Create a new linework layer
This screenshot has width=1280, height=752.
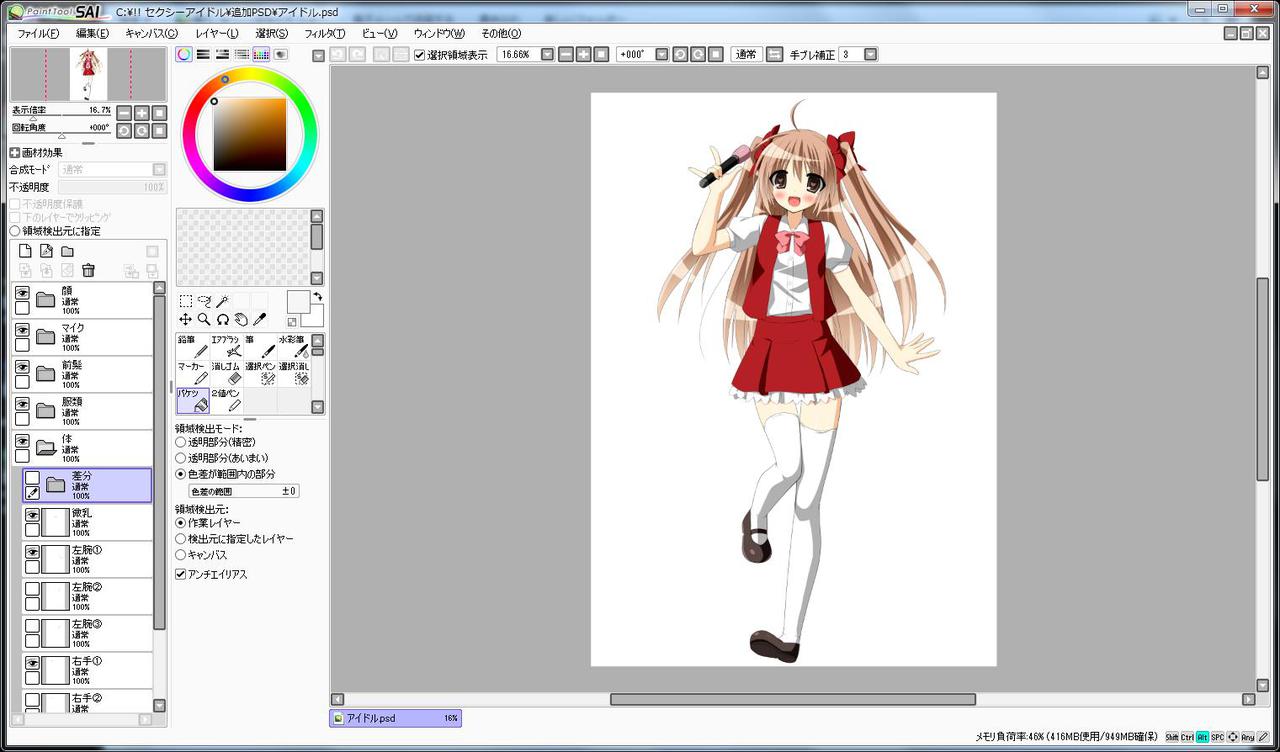point(46,251)
